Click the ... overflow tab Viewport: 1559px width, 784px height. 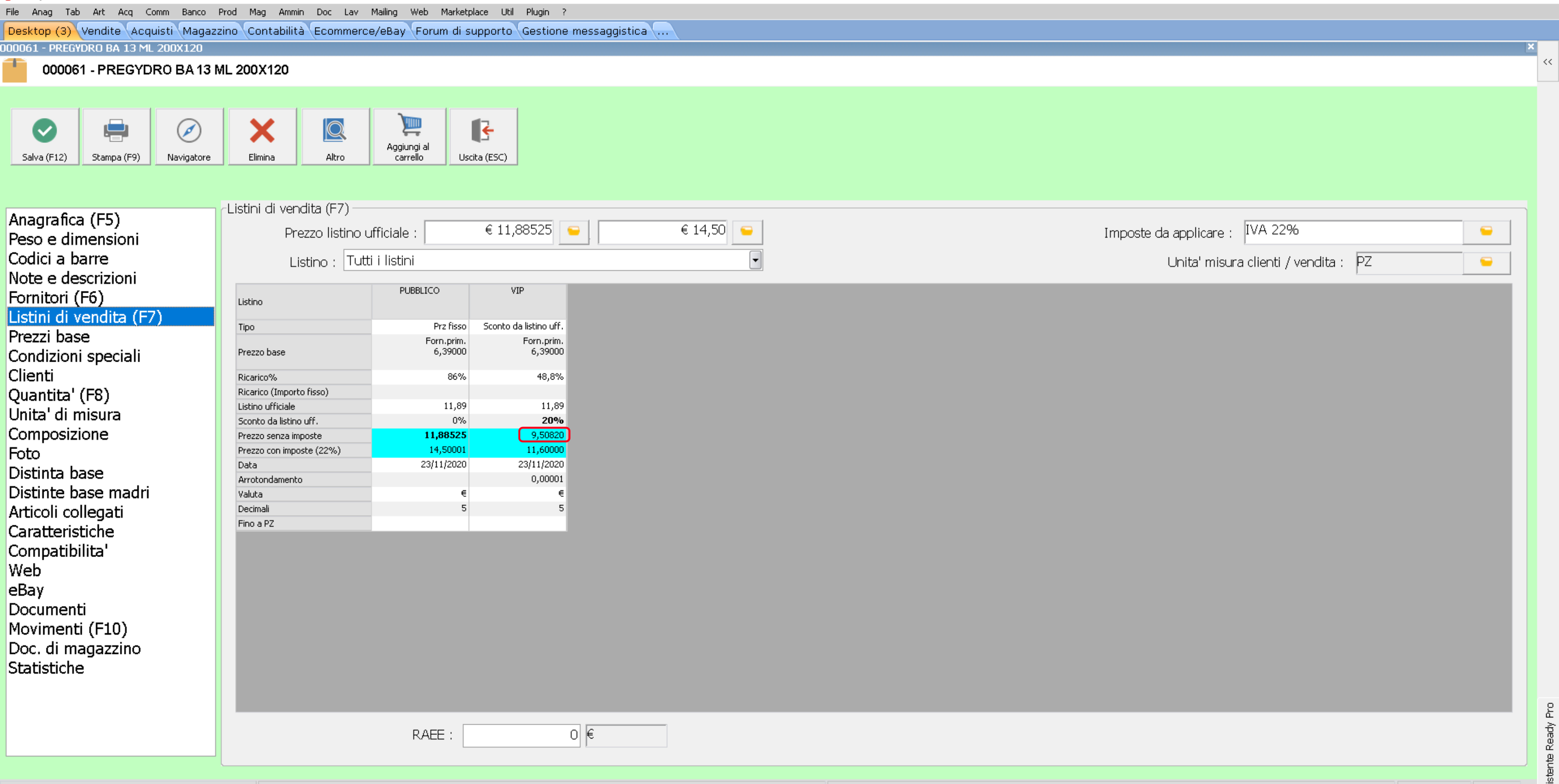(663, 31)
